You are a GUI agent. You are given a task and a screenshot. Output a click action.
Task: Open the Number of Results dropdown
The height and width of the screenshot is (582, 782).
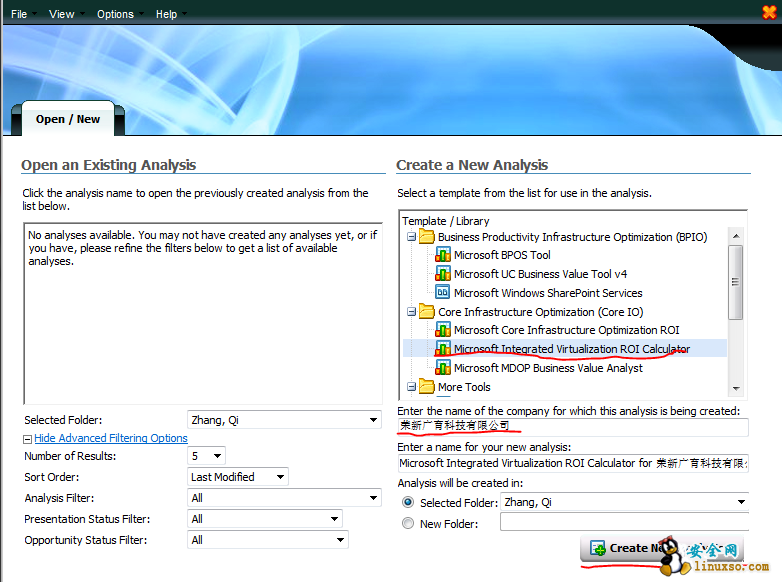[217, 456]
